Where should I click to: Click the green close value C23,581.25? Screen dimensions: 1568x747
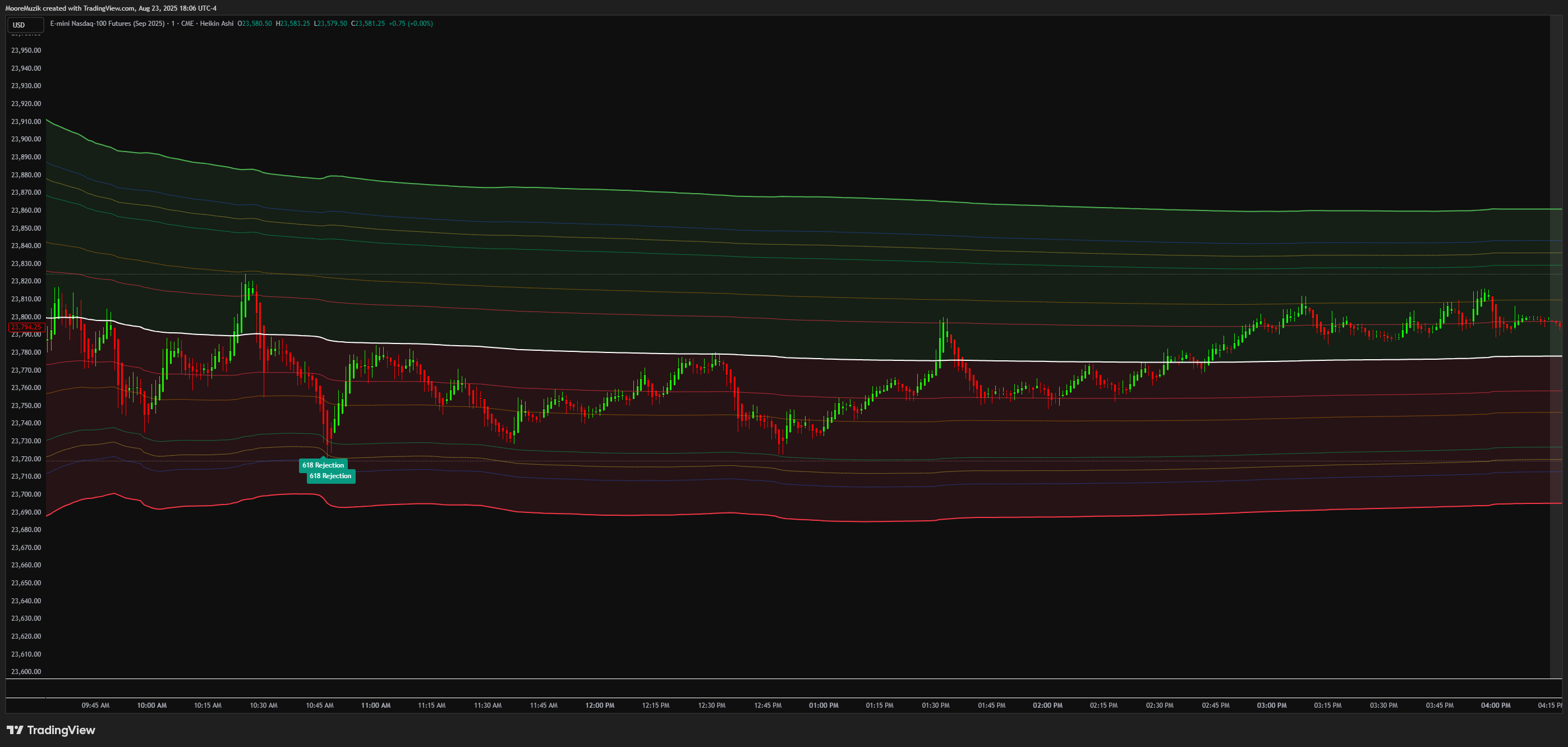367,24
